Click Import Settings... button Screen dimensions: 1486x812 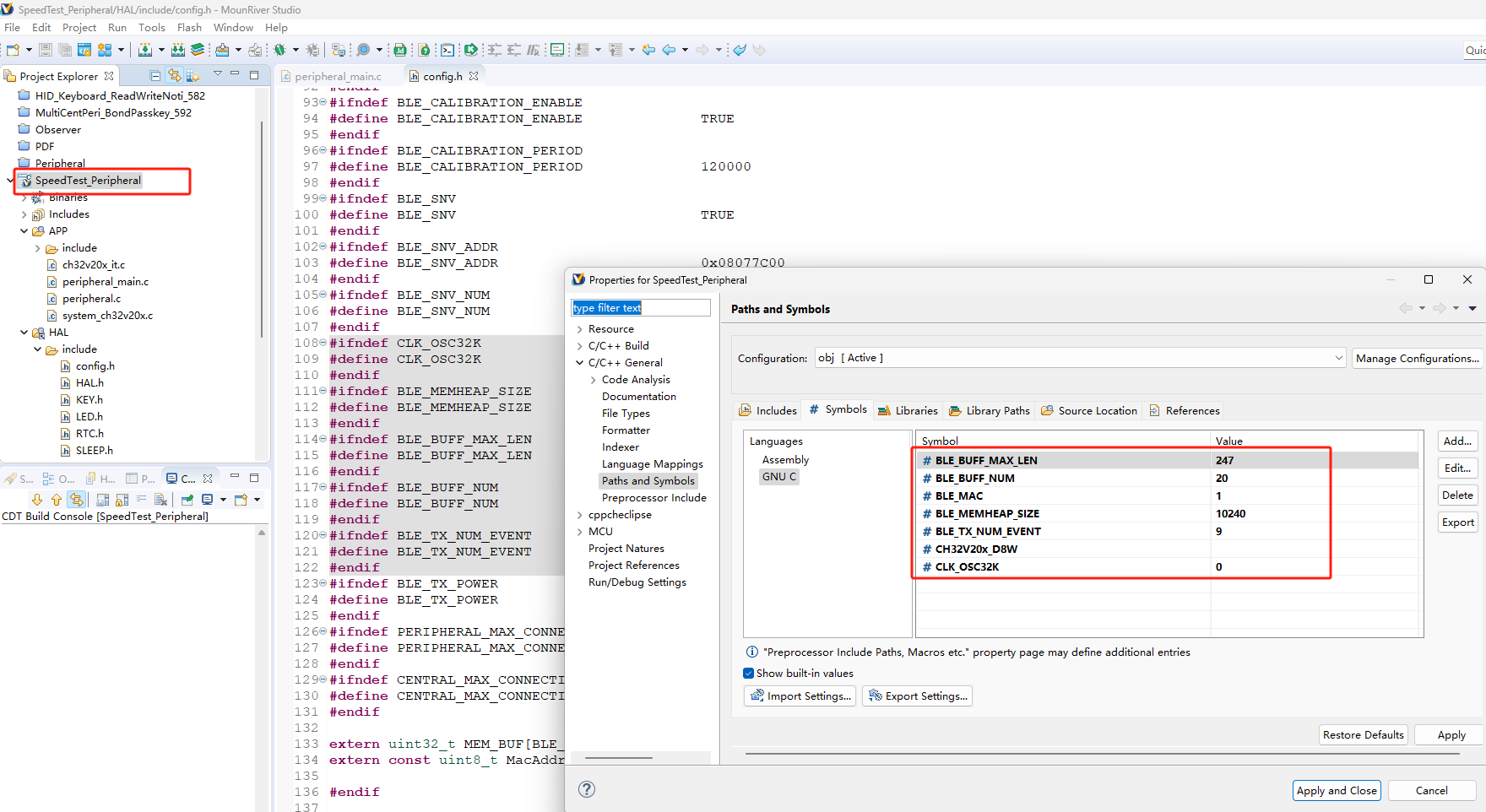tap(800, 696)
